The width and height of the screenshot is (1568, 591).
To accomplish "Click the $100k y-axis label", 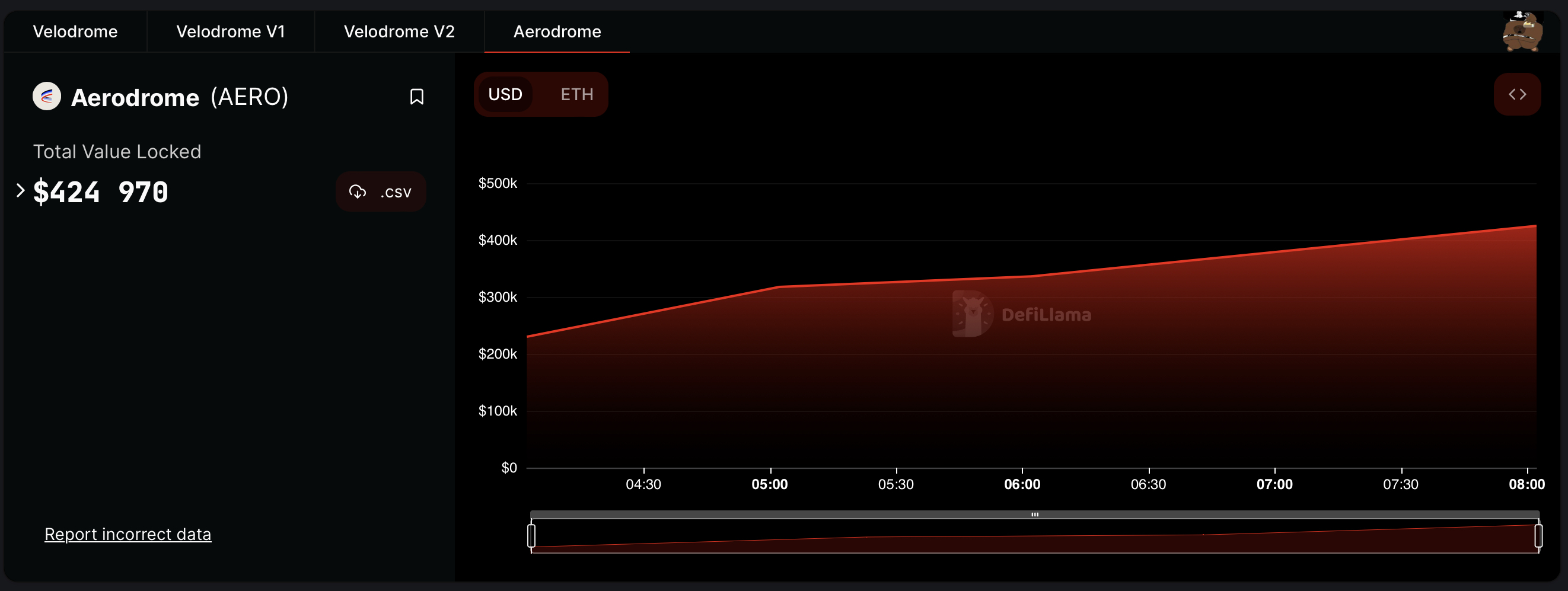I will 498,411.
